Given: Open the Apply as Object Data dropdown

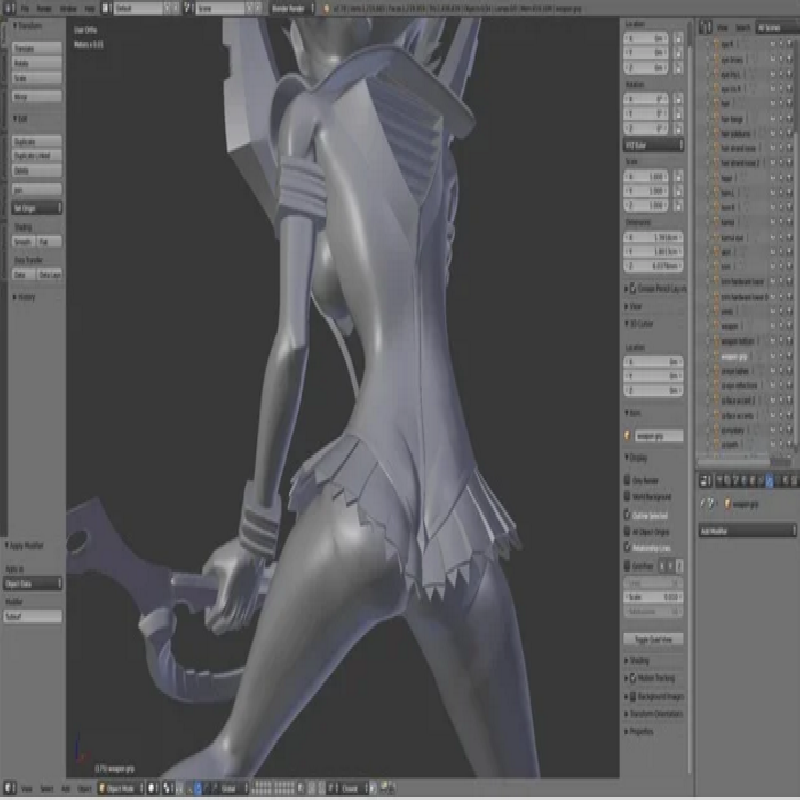Looking at the screenshot, I should tap(33, 584).
